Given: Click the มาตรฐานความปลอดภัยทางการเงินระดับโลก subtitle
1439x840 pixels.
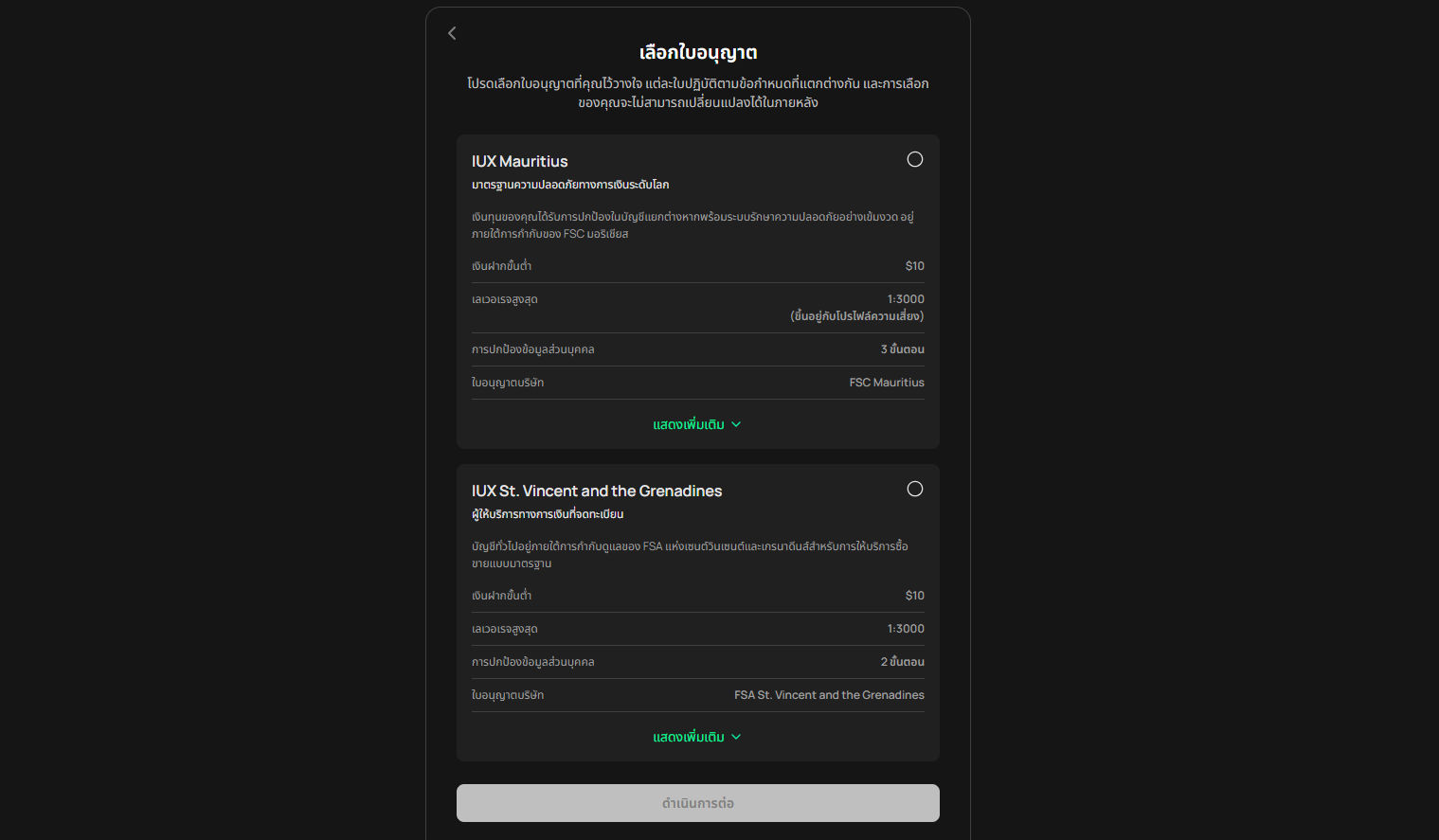Looking at the screenshot, I should coord(570,185).
